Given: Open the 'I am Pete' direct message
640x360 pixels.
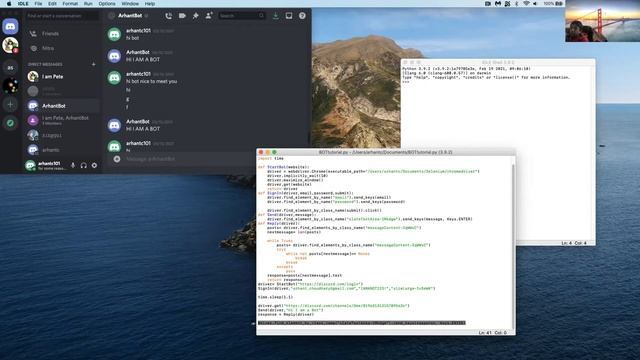Looking at the screenshot, I should pyautogui.click(x=61, y=76).
